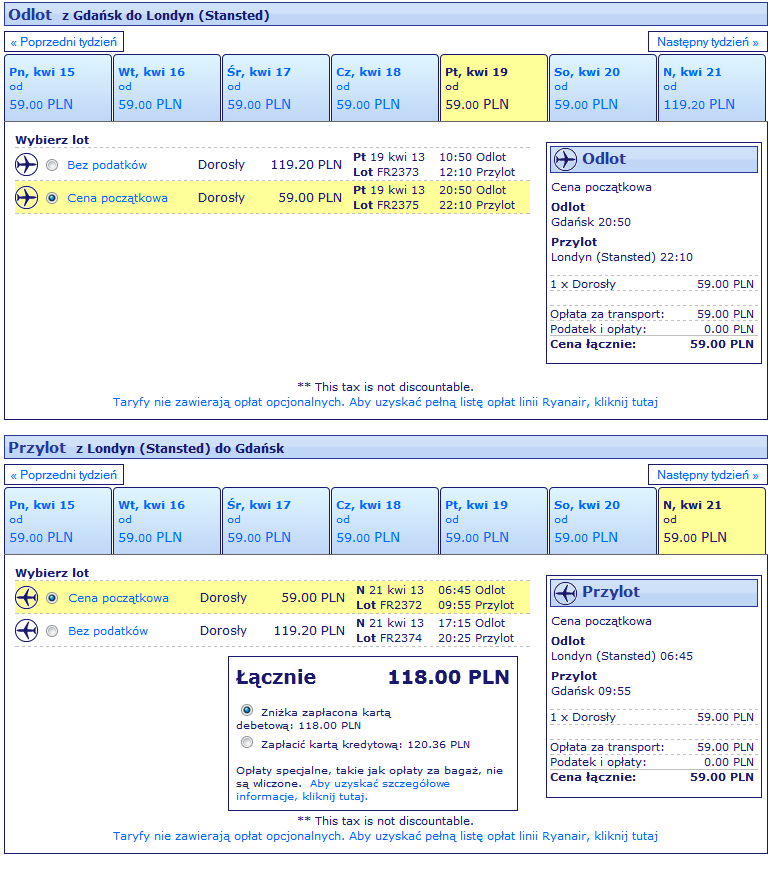Choose pay by credit card 120.36 PLN
The image size is (779, 873).
247,742
